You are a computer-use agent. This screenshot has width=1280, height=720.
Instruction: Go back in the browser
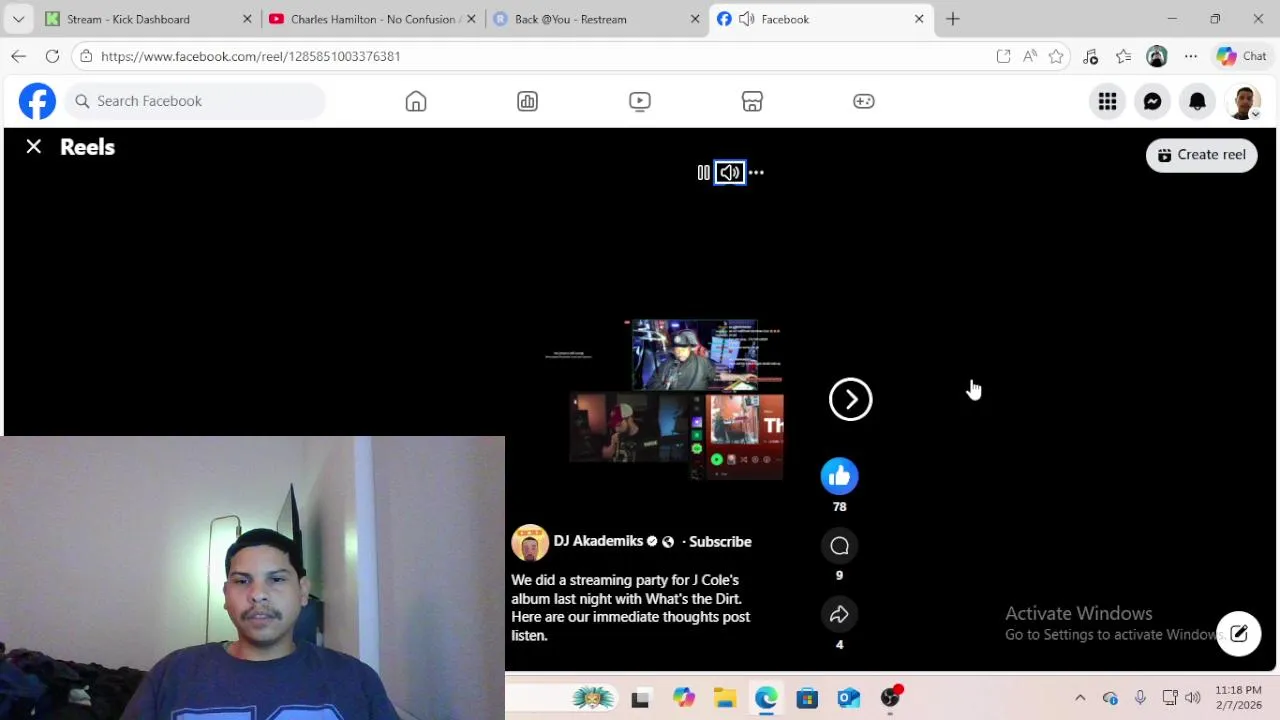18,56
